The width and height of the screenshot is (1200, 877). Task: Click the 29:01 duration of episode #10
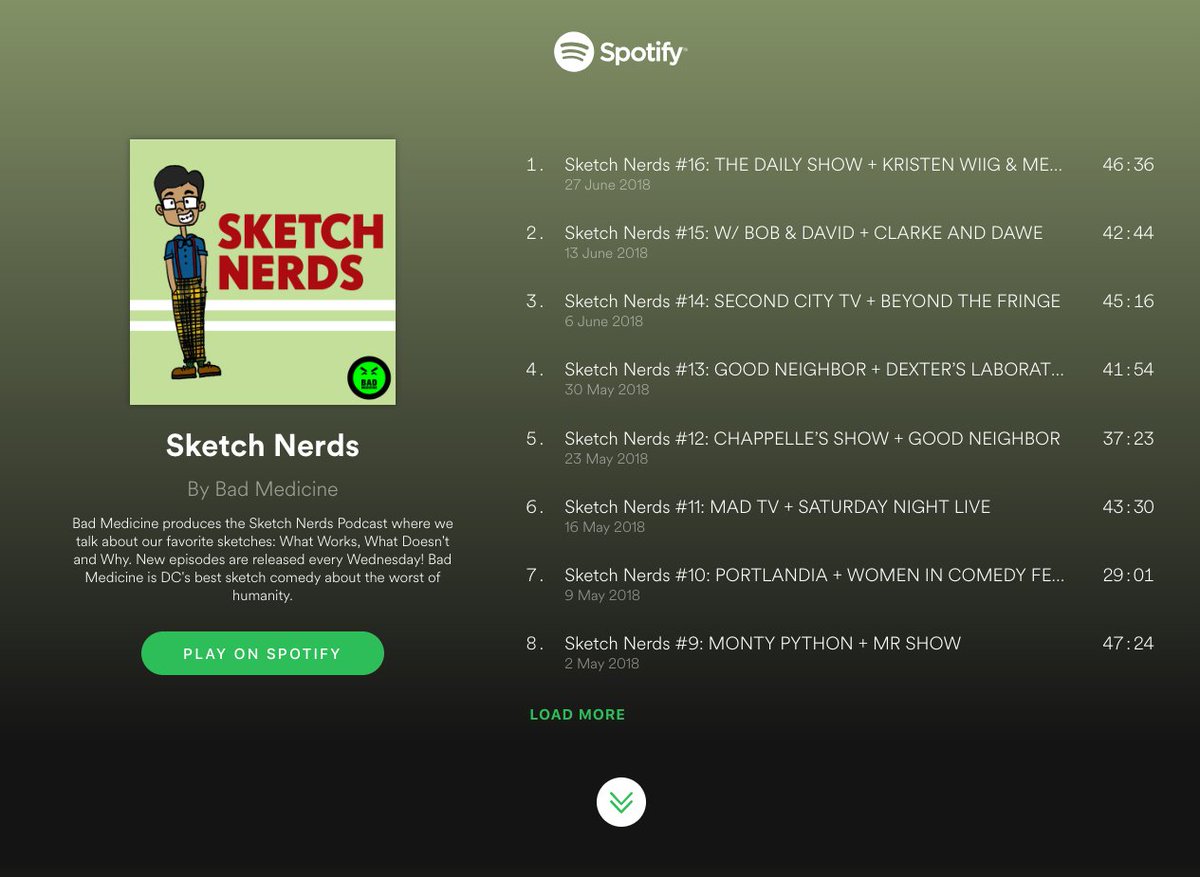[x=1128, y=575]
